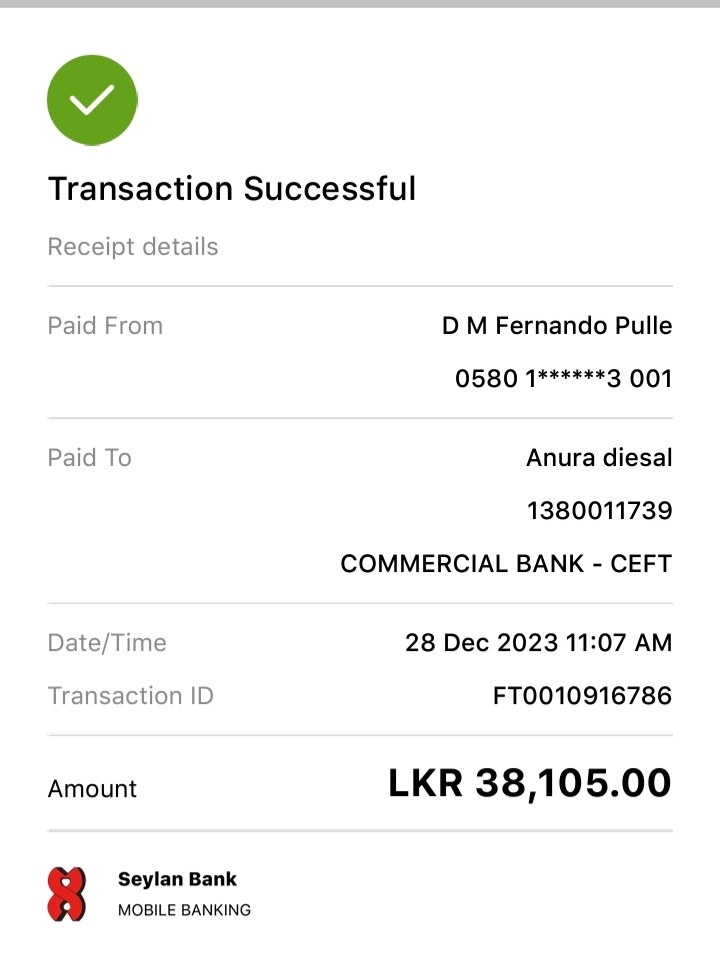This screenshot has width=720, height=975.
Task: Click the Date/Time label
Action: (107, 643)
